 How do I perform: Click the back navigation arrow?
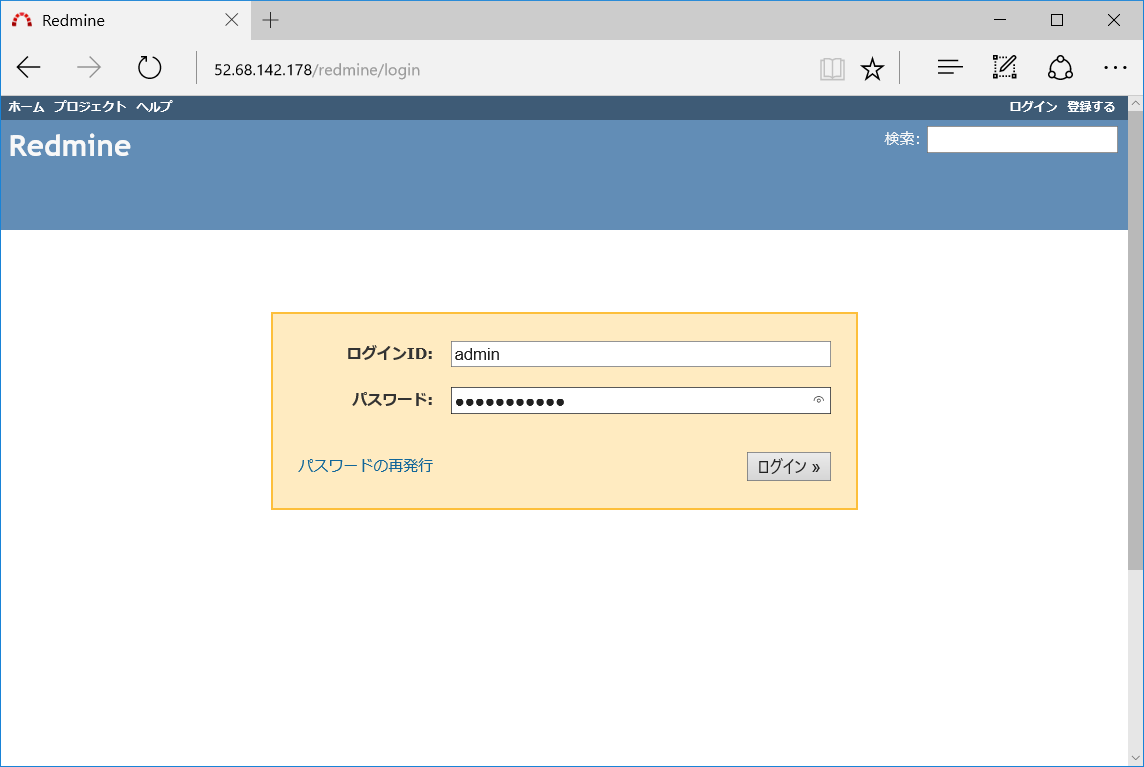(x=28, y=67)
